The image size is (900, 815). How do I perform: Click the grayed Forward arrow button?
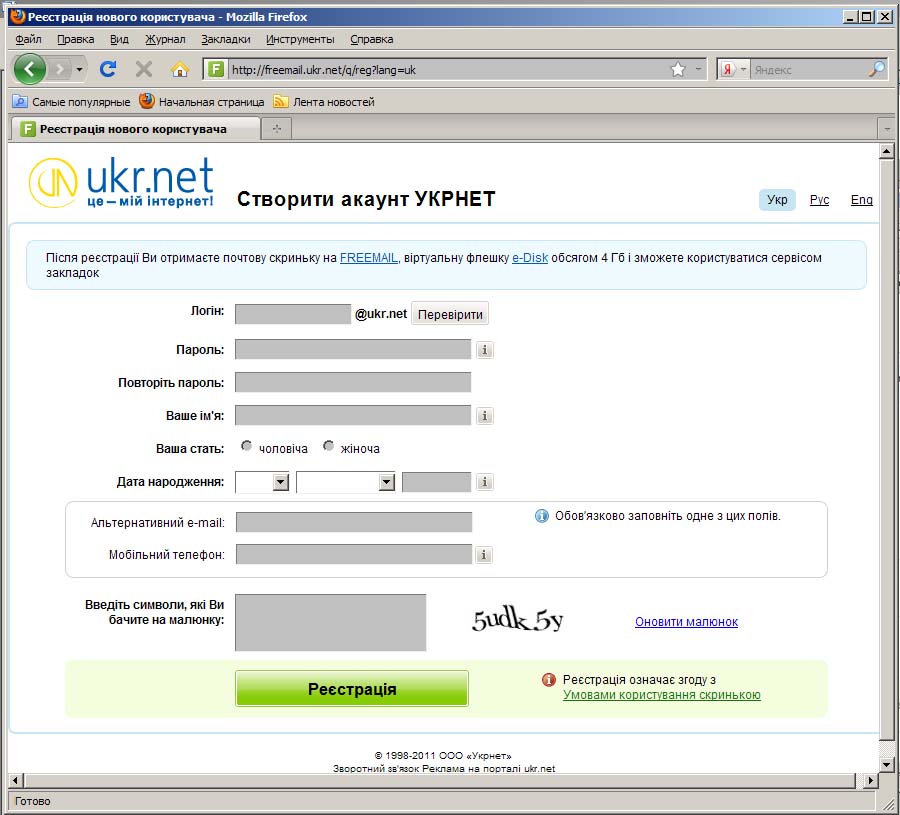click(60, 69)
